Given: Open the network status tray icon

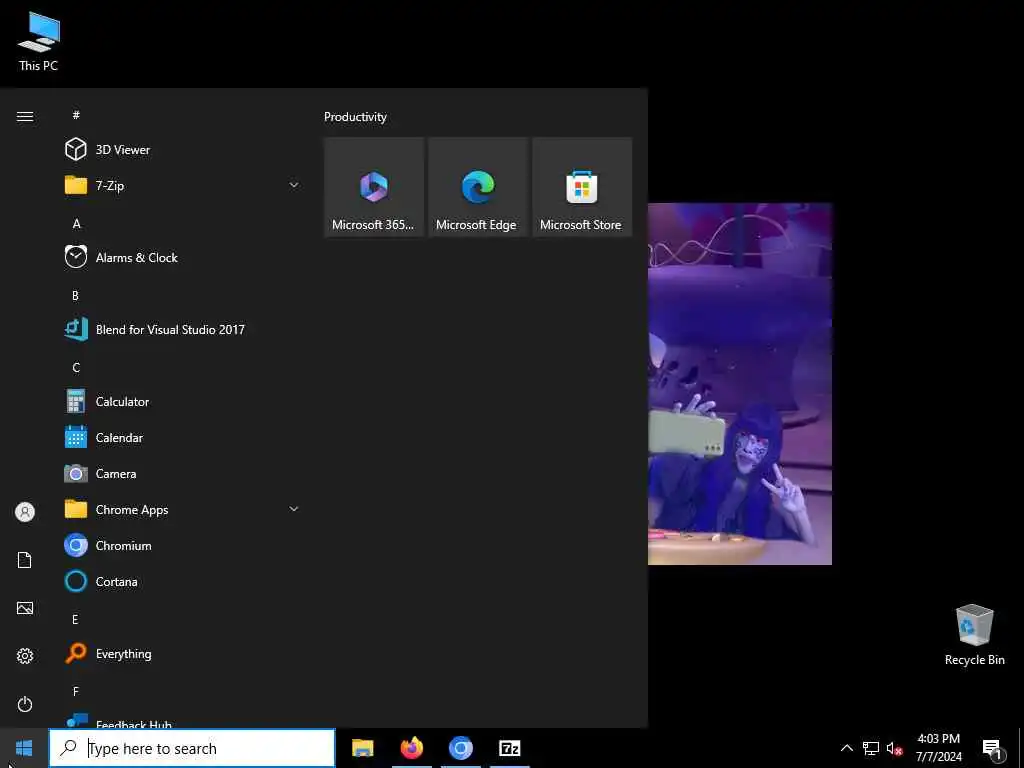Looking at the screenshot, I should 871,748.
